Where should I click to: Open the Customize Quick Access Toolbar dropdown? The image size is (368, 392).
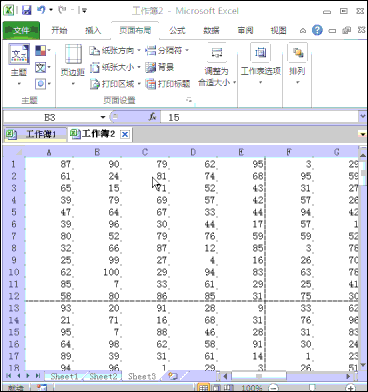tap(83, 11)
